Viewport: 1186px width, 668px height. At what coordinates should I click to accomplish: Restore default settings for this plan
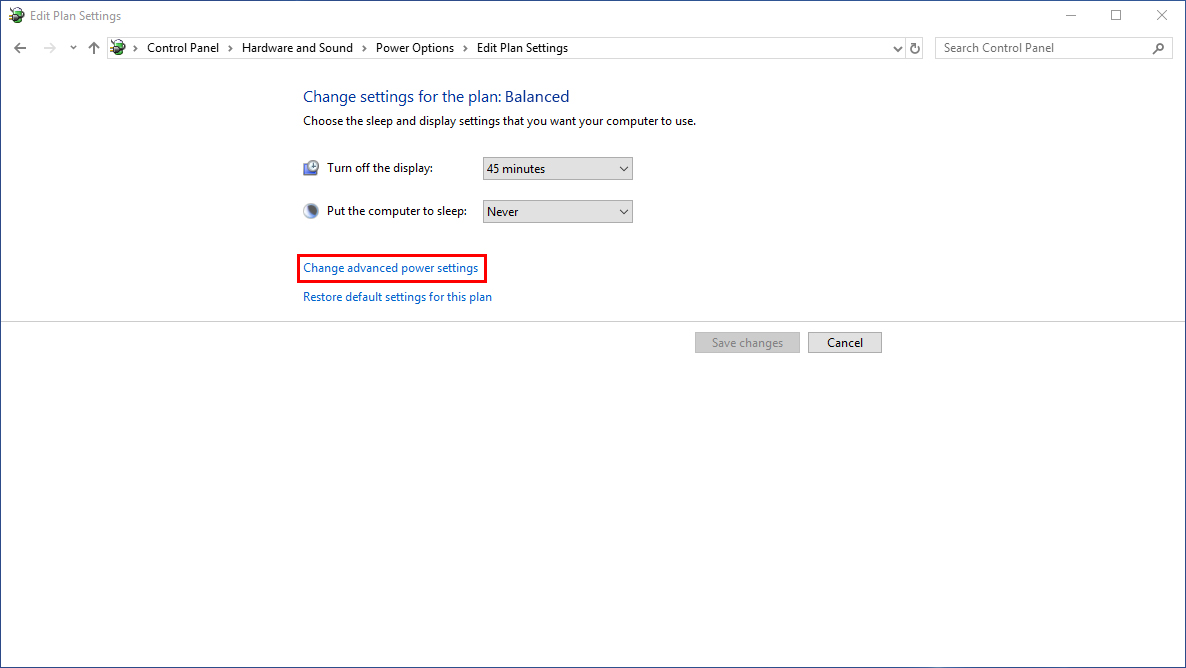[x=397, y=297]
